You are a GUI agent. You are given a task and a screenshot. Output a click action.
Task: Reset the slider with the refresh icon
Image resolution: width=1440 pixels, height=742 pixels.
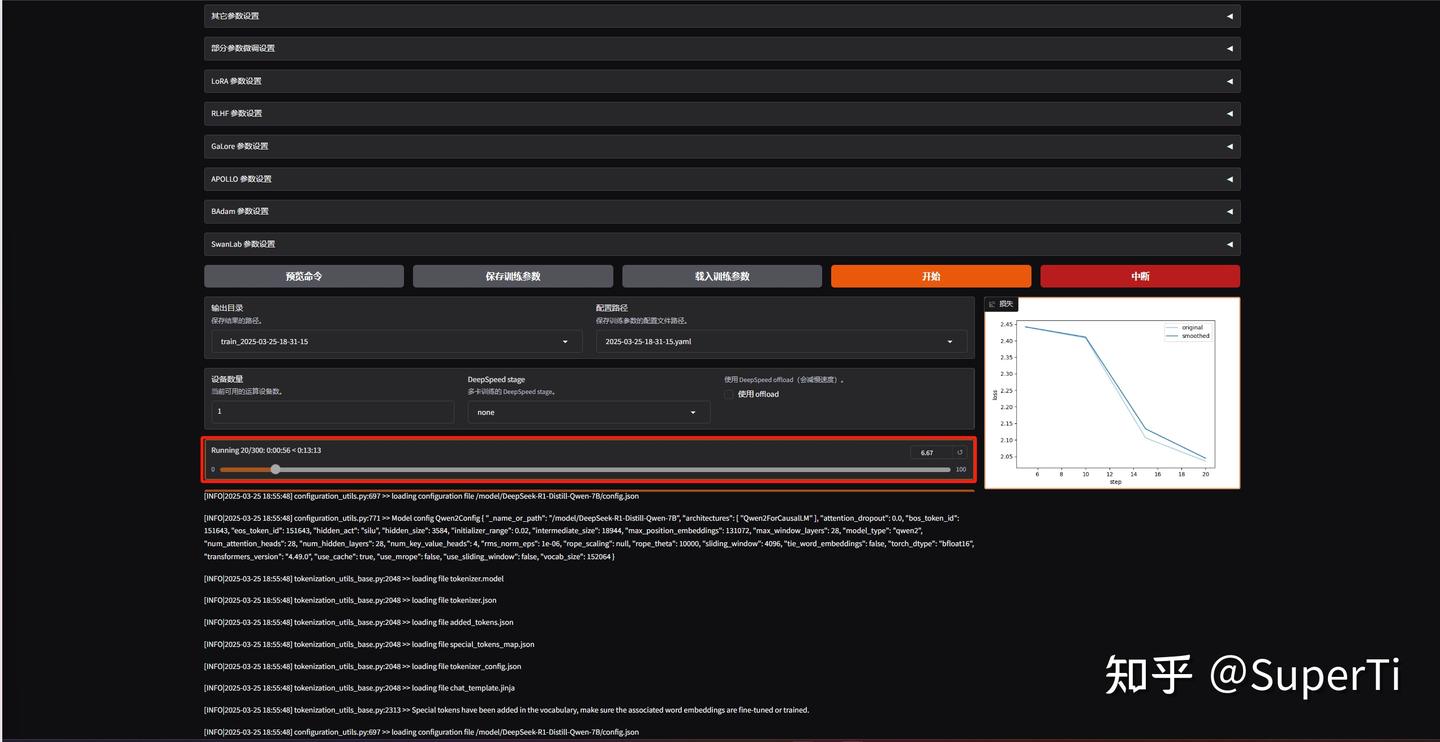(960, 452)
